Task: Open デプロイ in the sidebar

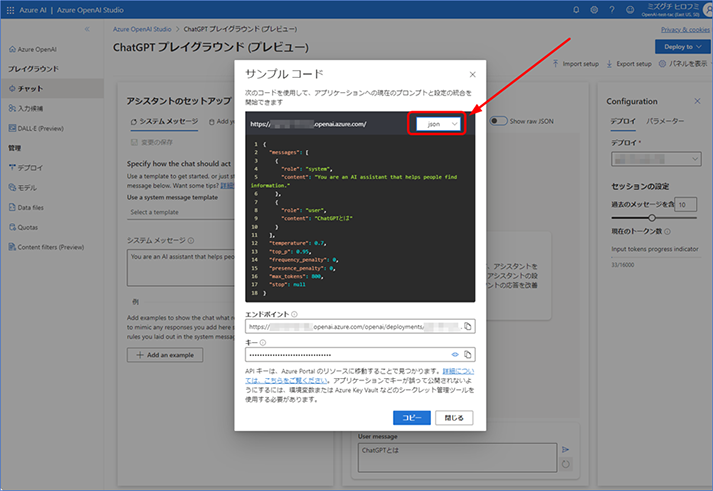Action: 26,168
